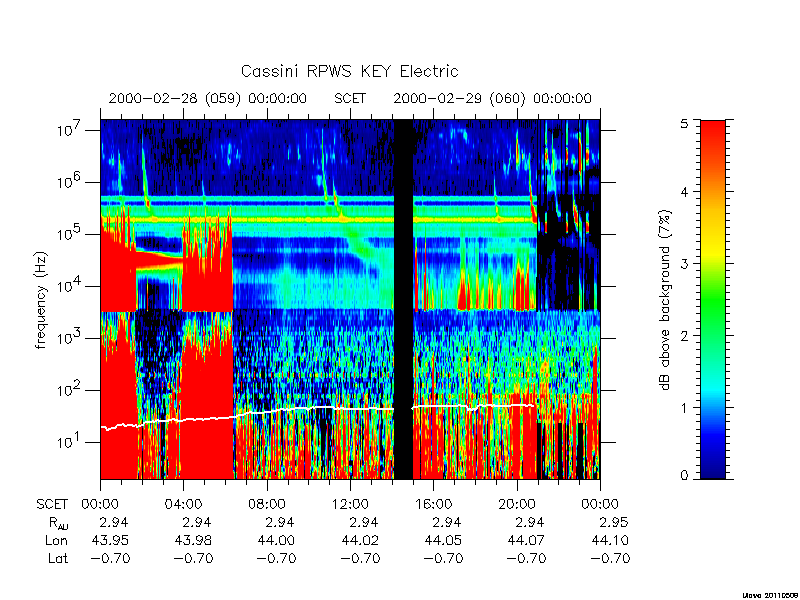Click the R_AU row label
Viewport: 800px width, 600px height.
[58, 523]
